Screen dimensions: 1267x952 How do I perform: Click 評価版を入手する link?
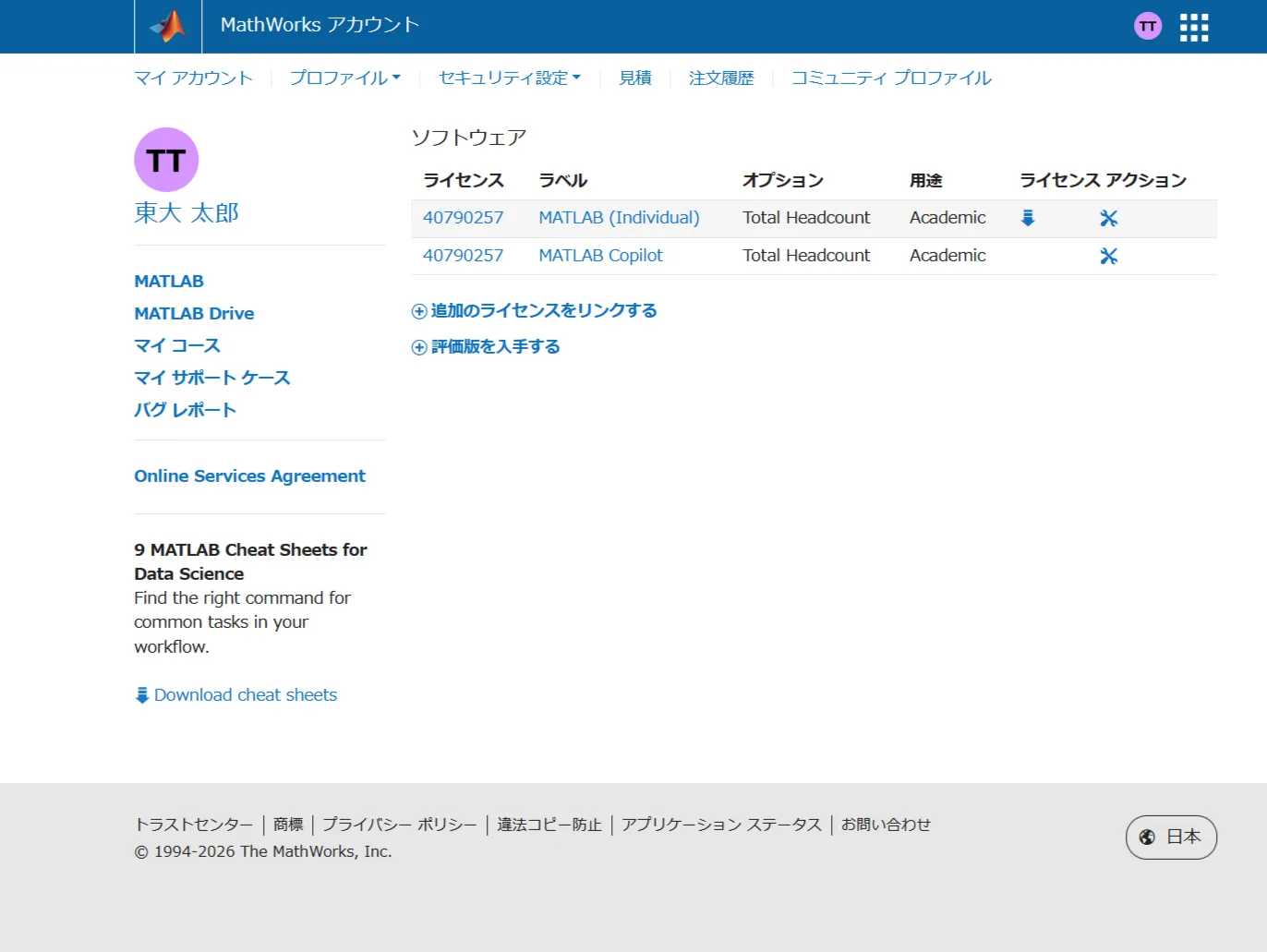[x=495, y=347]
